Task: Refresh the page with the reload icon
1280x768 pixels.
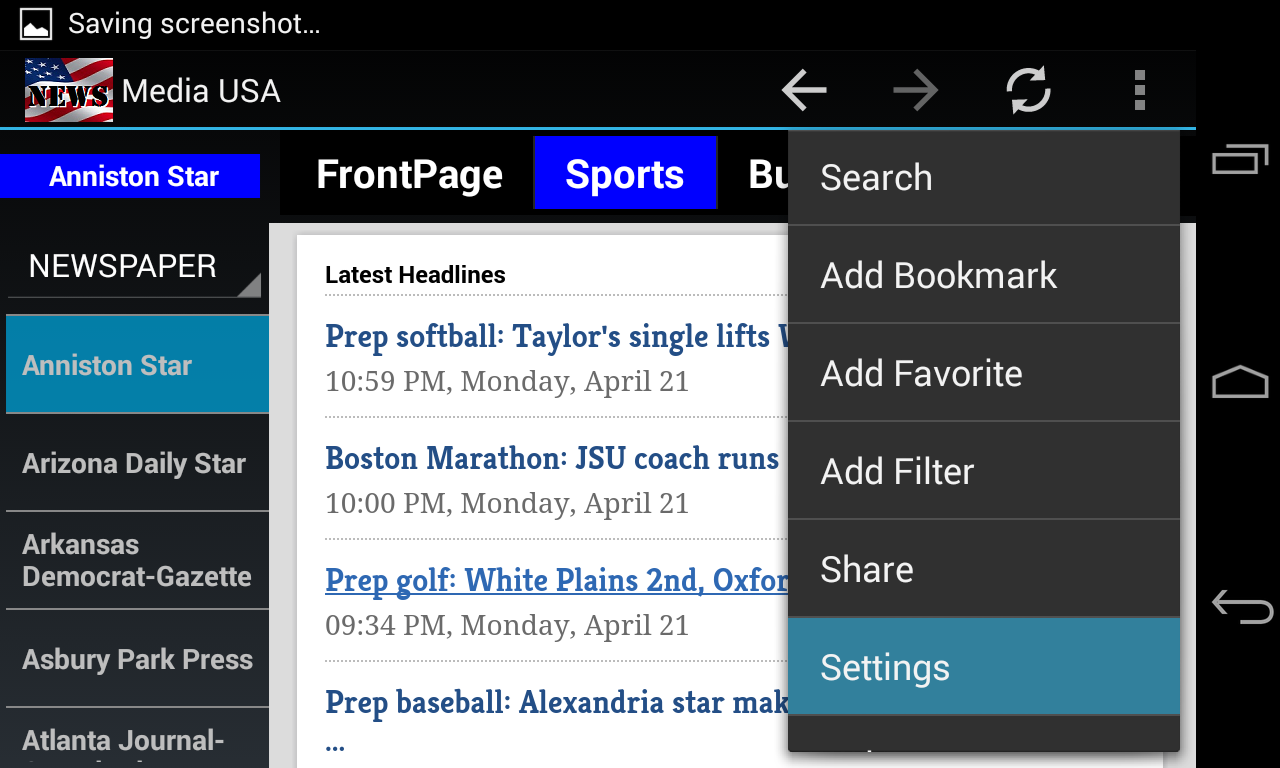Action: click(x=1028, y=91)
